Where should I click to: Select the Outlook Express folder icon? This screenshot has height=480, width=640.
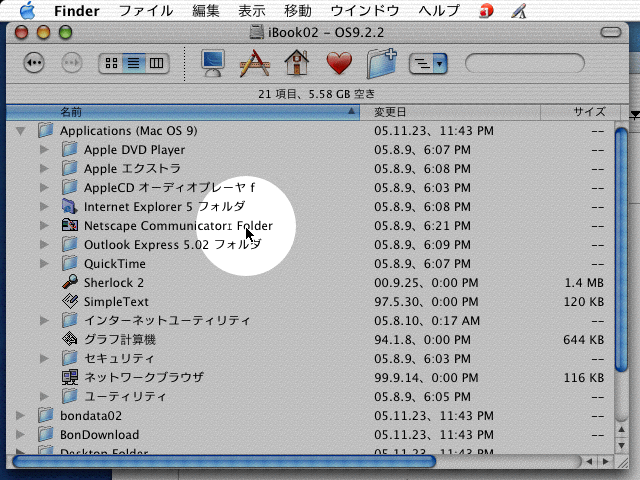tap(70, 244)
